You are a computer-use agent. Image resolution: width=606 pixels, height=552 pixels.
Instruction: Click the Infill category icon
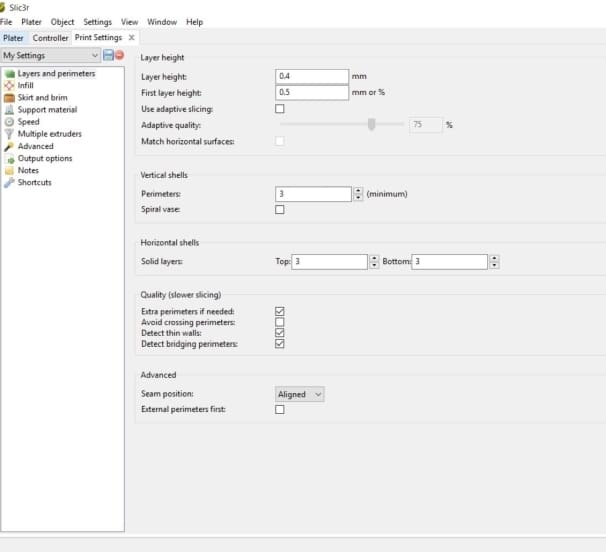coord(9,85)
